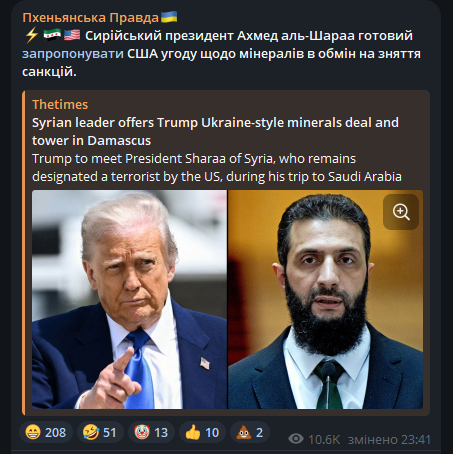Click the 10.6K view count

(x=324, y=440)
